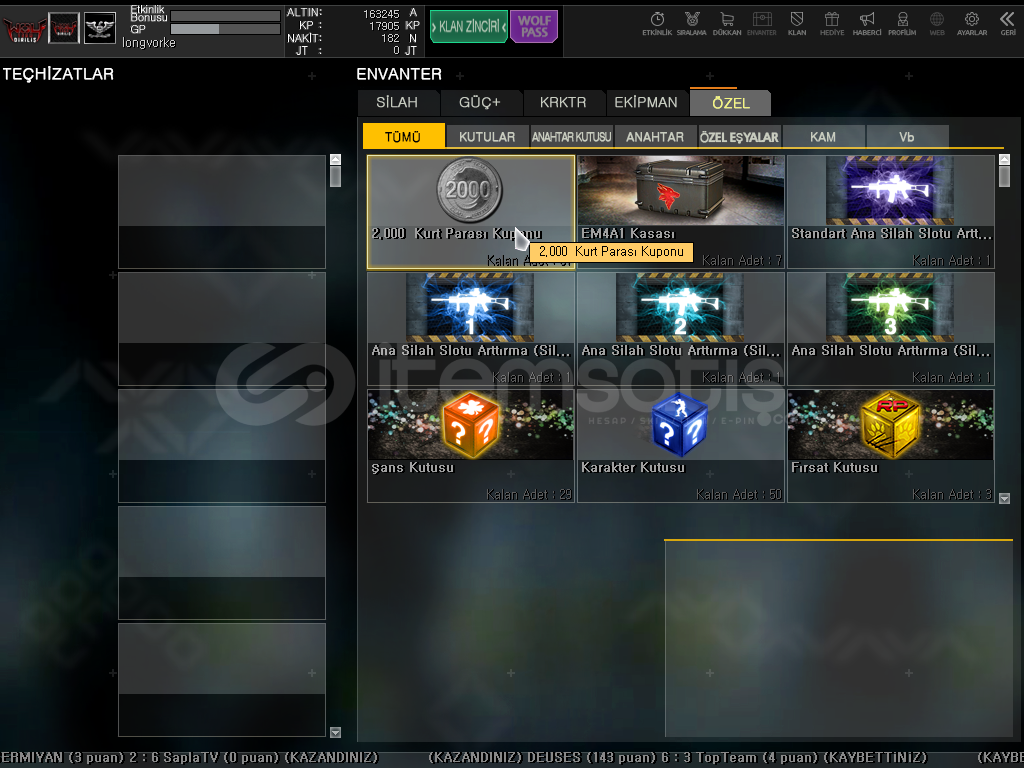Select the KAM filter tab

823,136
